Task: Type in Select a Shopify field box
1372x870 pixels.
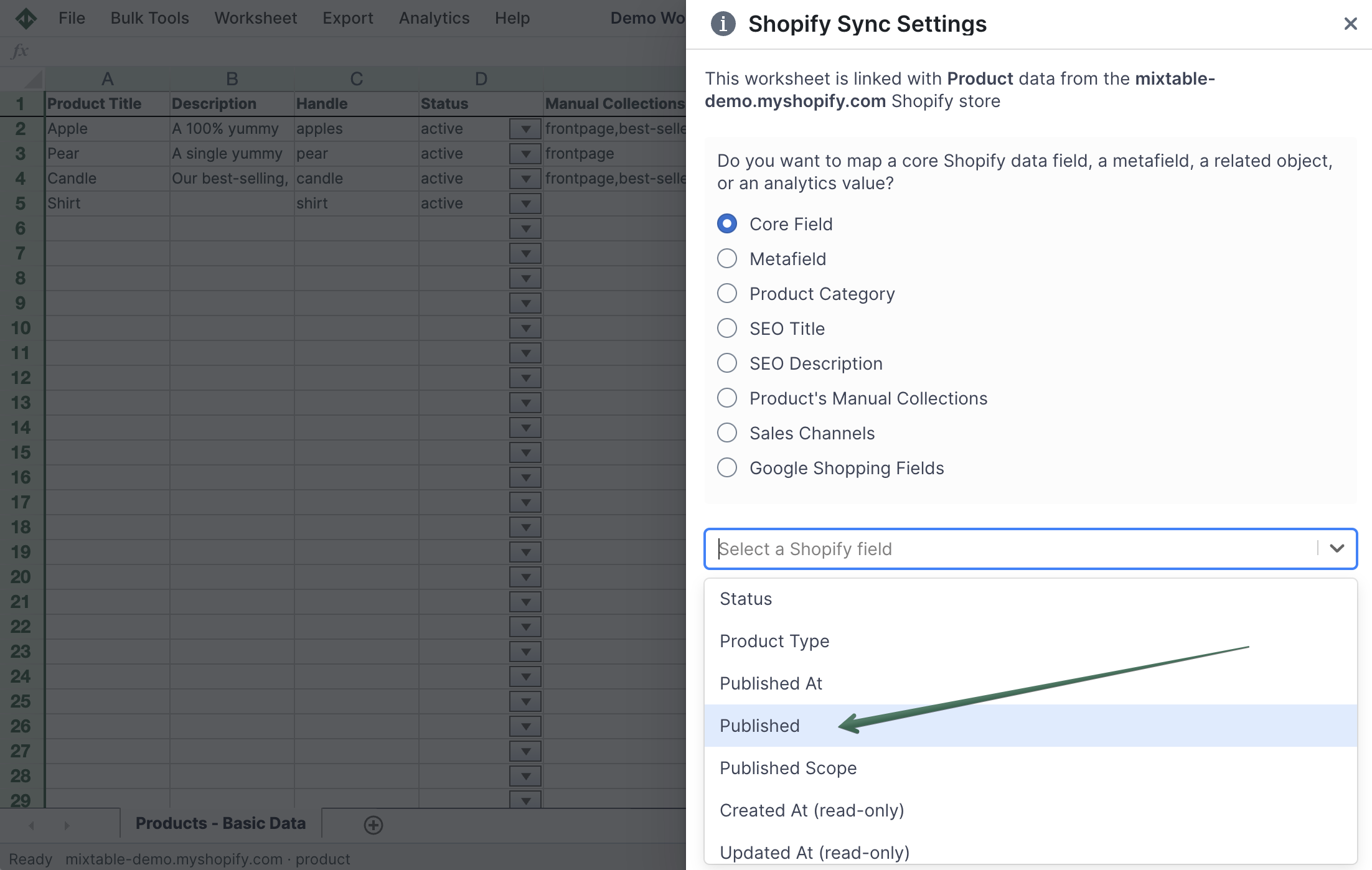Action: (x=996, y=548)
